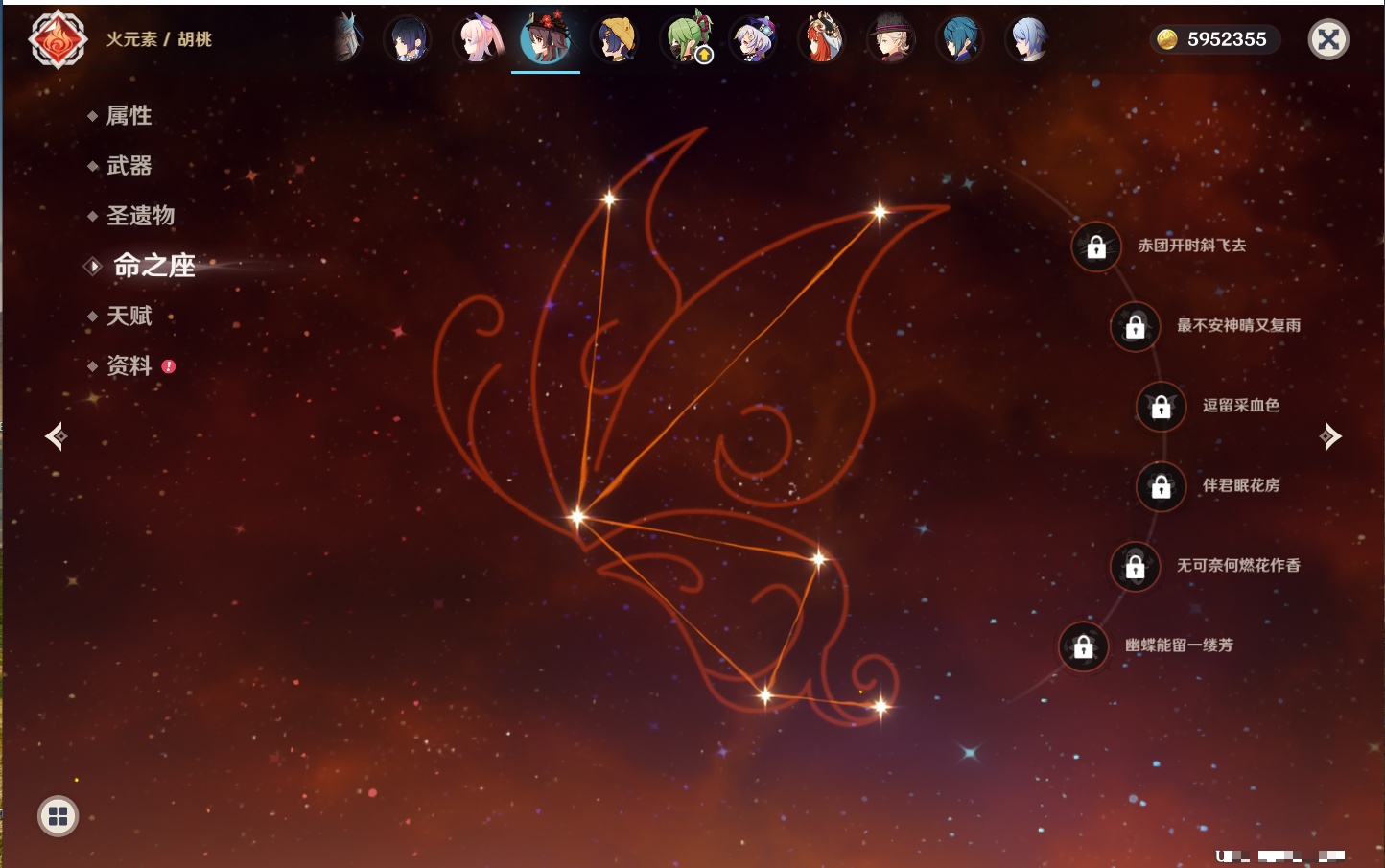Select the partly hidden first avatar
The width and height of the screenshot is (1385, 868).
[x=347, y=38]
